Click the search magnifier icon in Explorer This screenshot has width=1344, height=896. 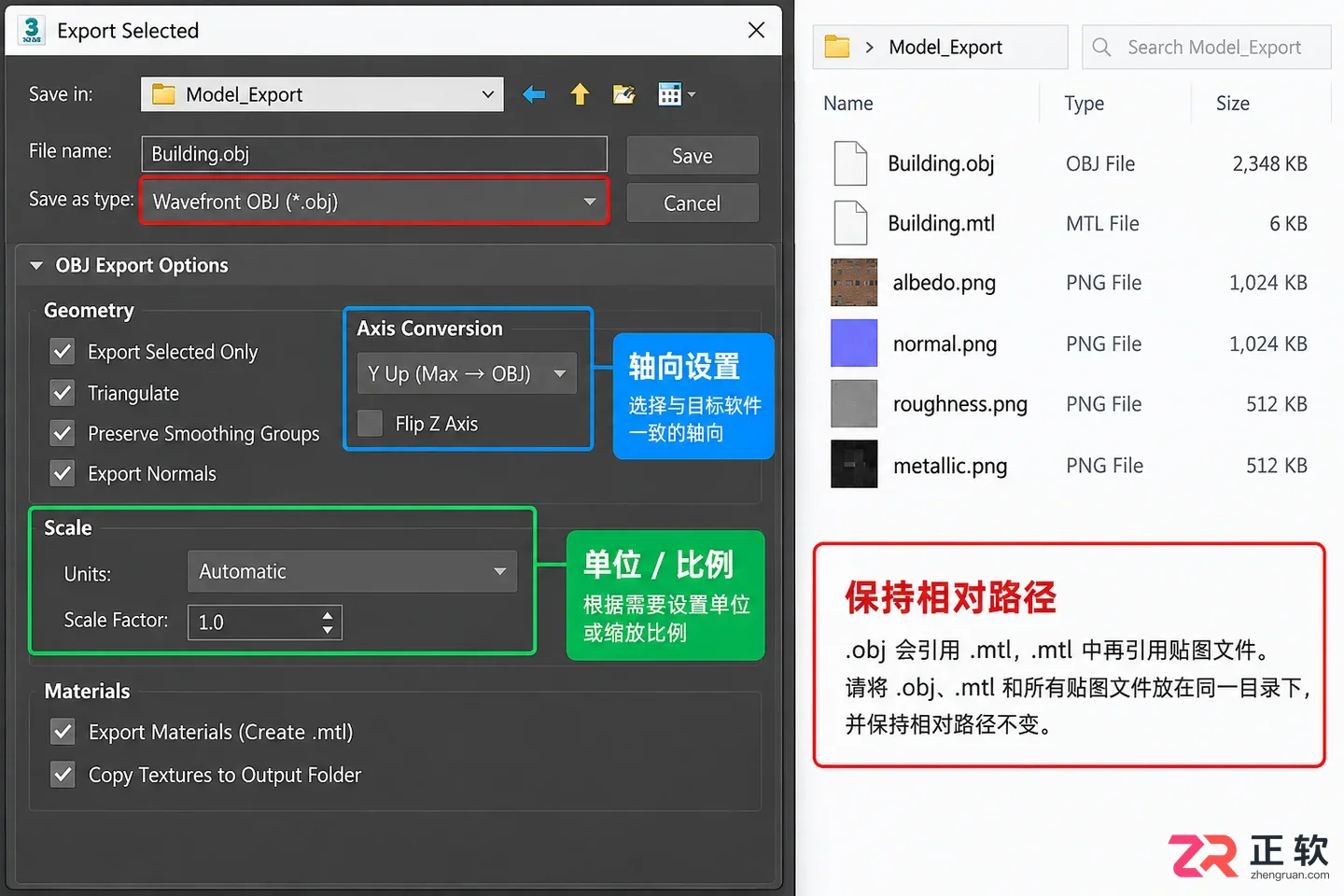[1101, 47]
